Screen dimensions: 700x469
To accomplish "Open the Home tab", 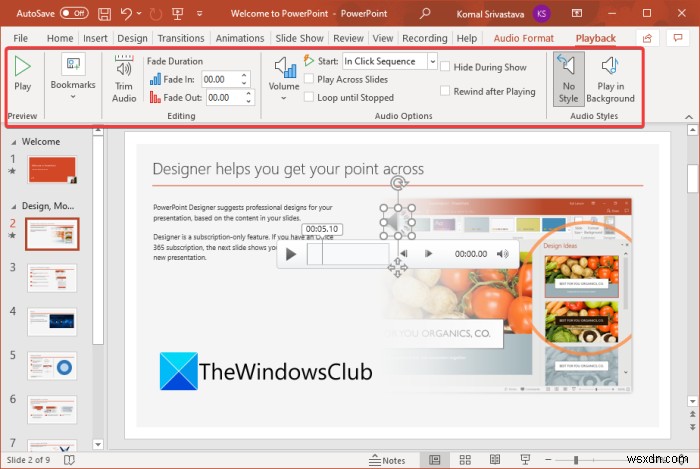I will (60, 38).
